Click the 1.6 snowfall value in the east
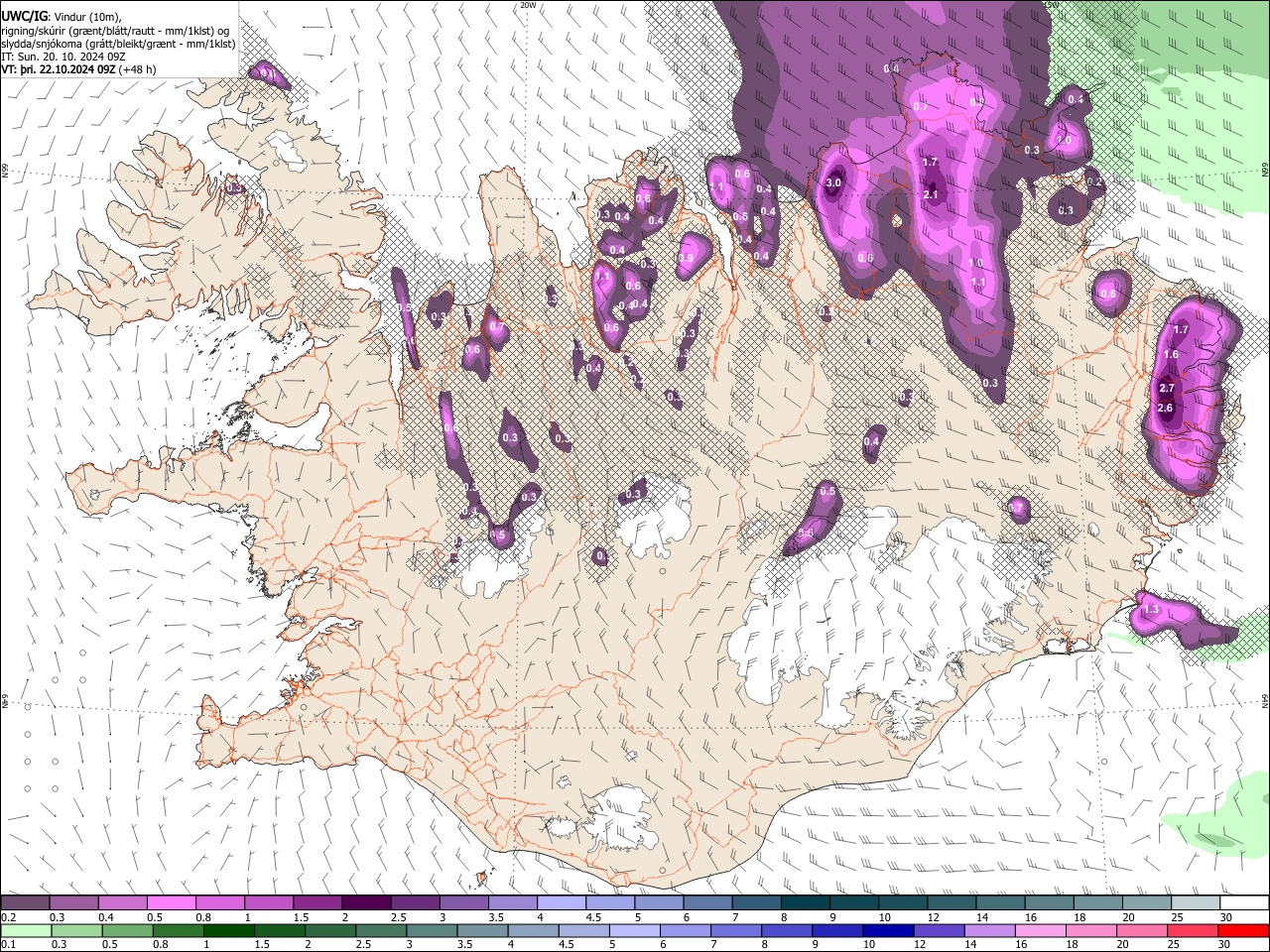 [x=1171, y=355]
